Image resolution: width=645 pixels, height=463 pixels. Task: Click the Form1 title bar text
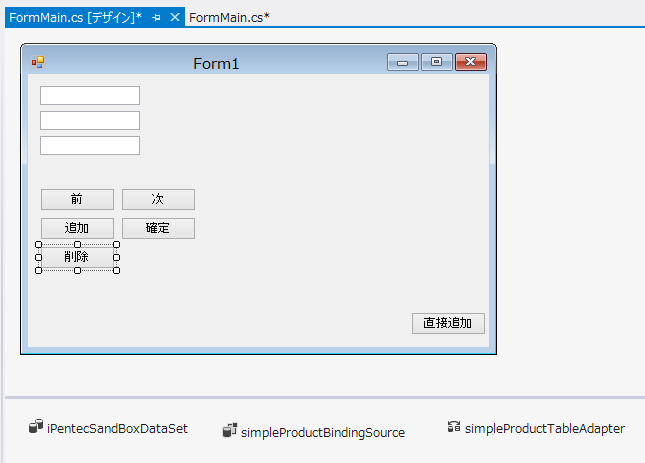pos(216,64)
